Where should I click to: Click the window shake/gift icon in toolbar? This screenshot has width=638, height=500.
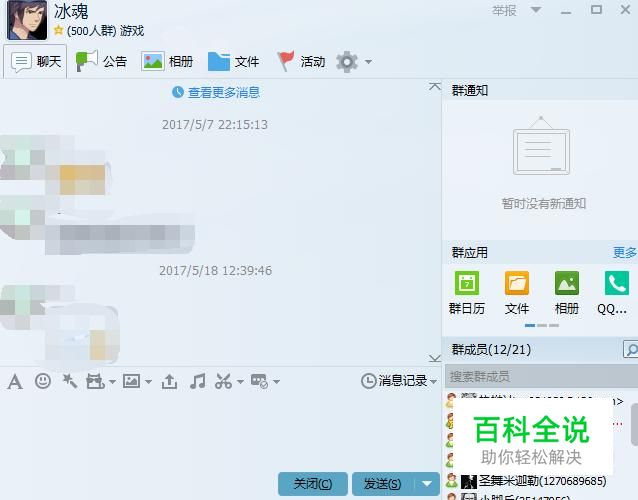point(96,381)
